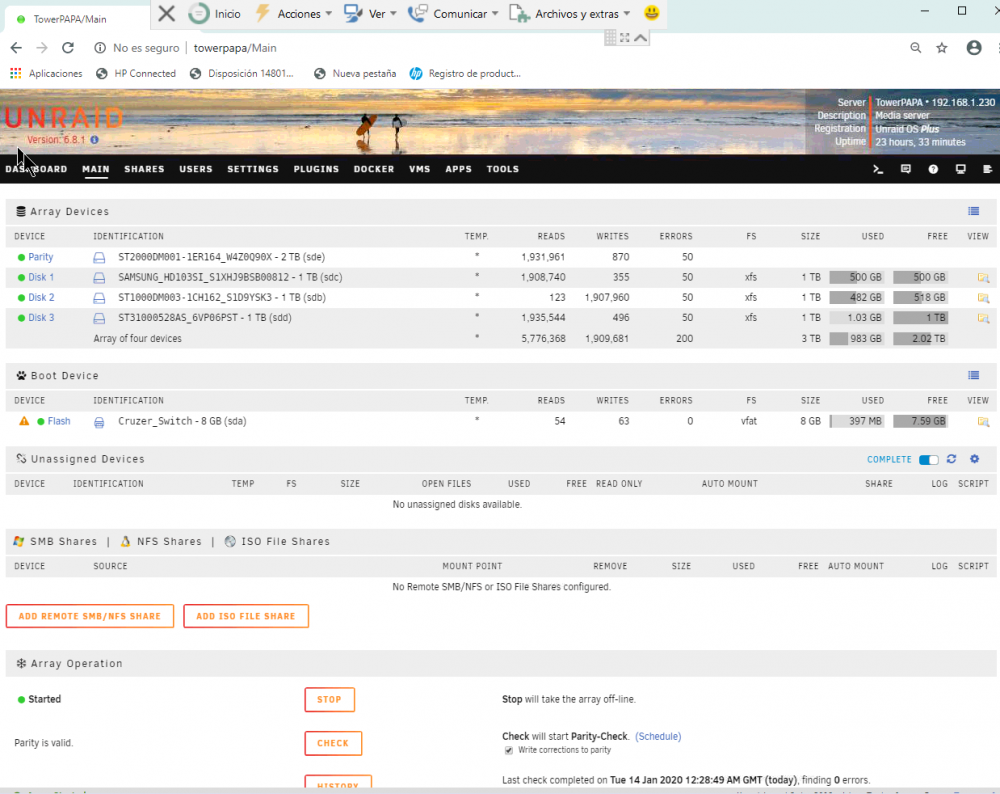Click the STOP array button

pyautogui.click(x=330, y=700)
